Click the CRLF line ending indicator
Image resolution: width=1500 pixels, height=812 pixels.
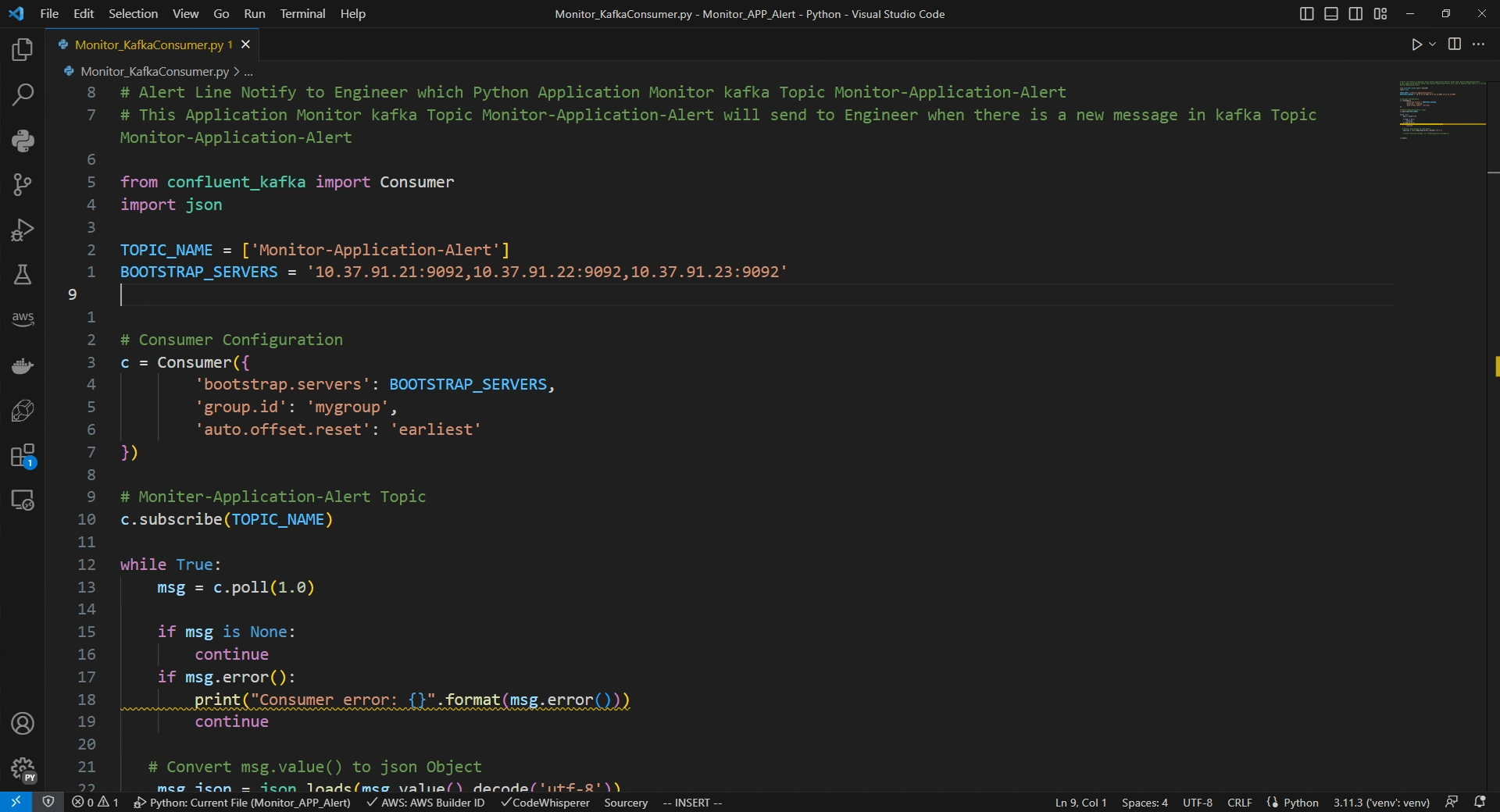tap(1239, 803)
